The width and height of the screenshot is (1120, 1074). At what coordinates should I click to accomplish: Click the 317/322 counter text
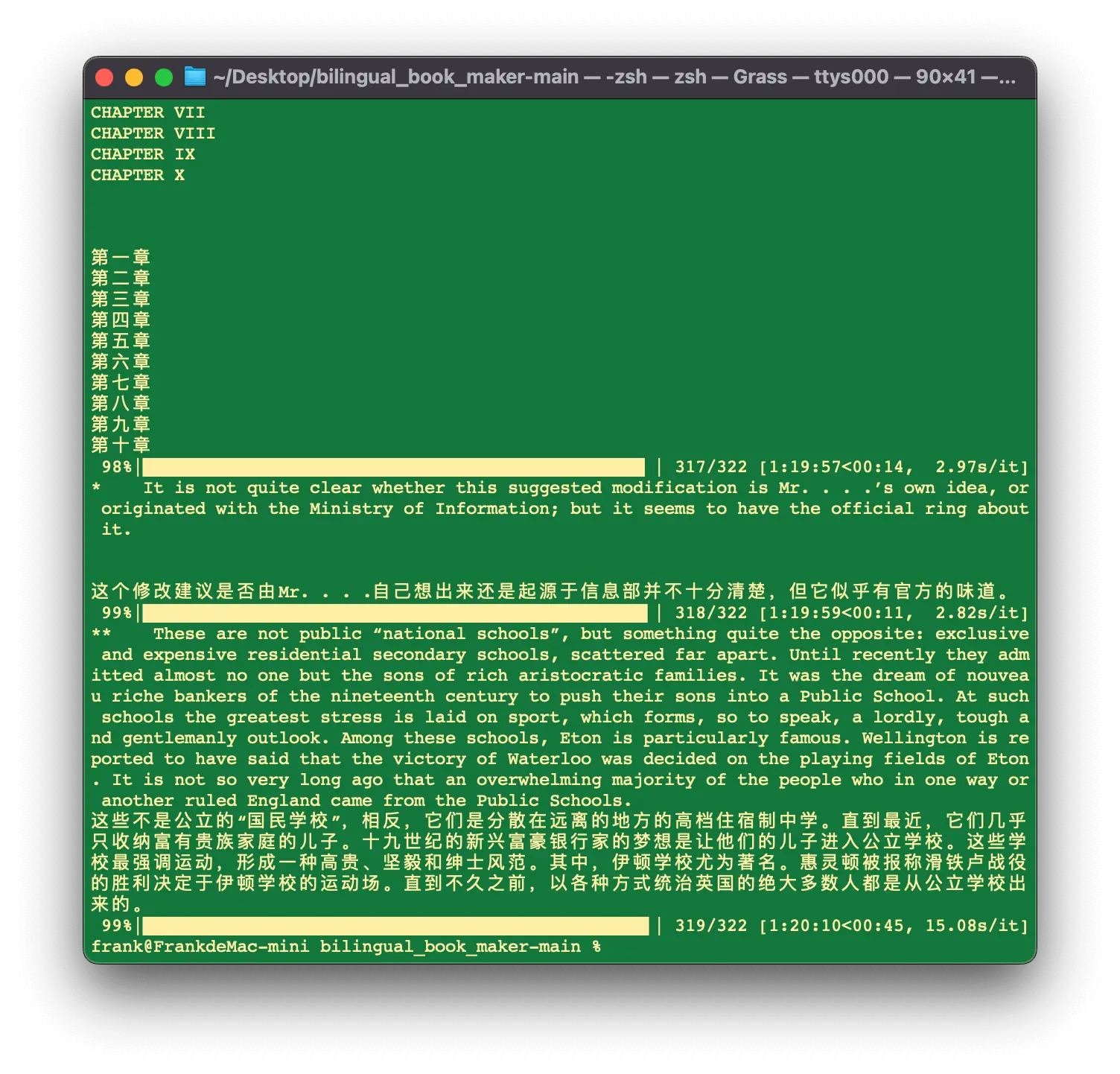point(710,467)
